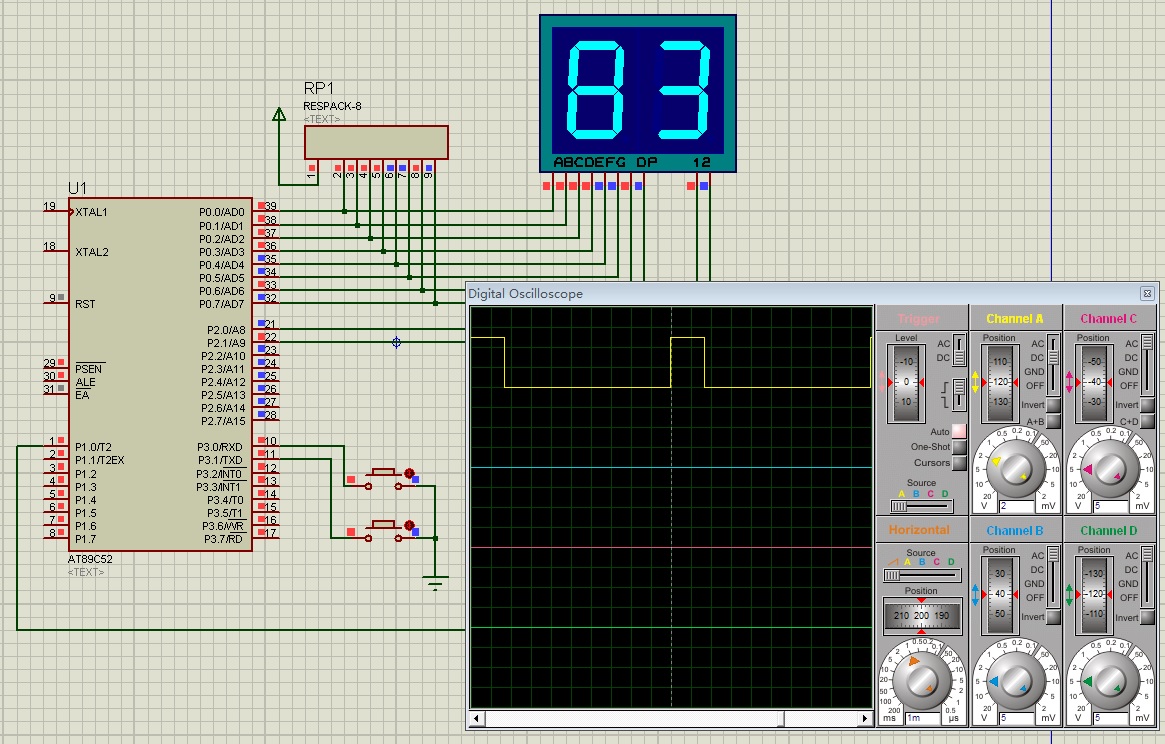Toggle the trigger Auto button
The height and width of the screenshot is (744, 1165).
[x=959, y=431]
